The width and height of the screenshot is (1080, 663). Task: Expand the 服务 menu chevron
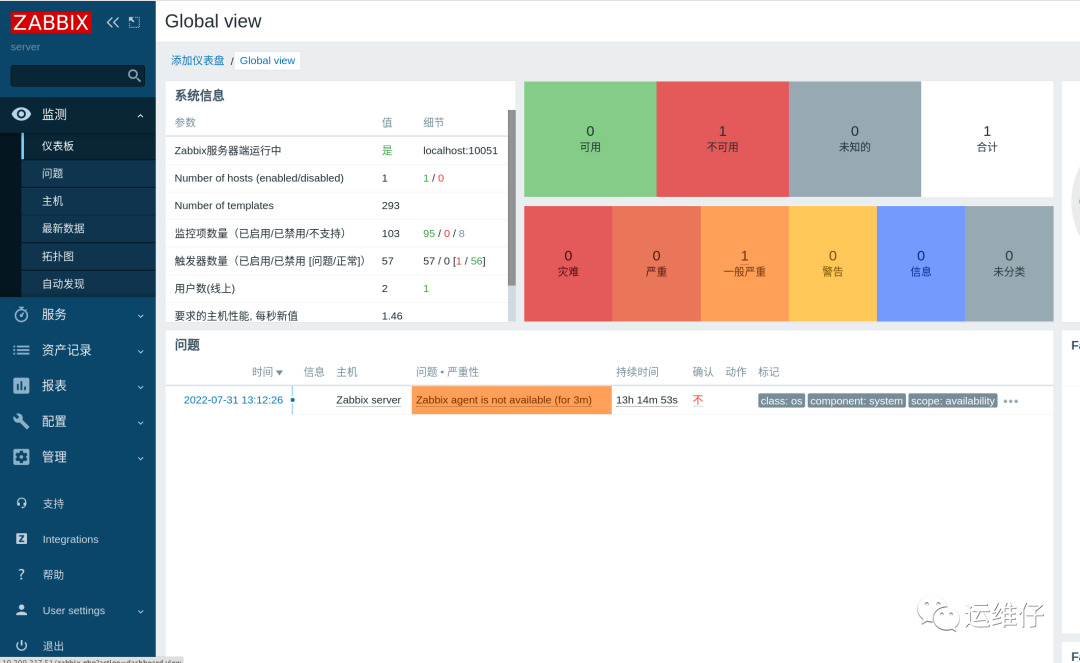coord(141,316)
